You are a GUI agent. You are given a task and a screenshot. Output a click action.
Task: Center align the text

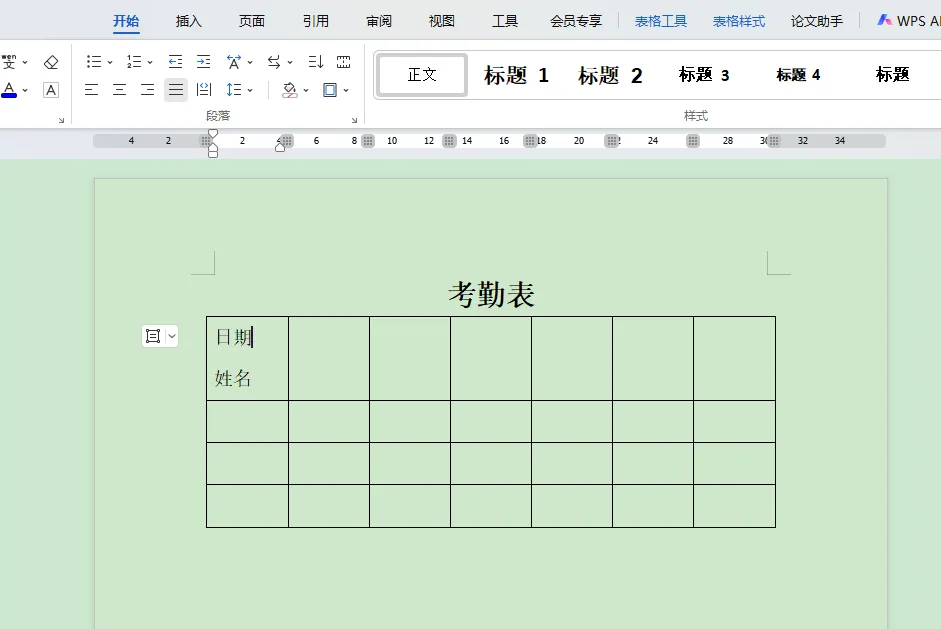119,90
